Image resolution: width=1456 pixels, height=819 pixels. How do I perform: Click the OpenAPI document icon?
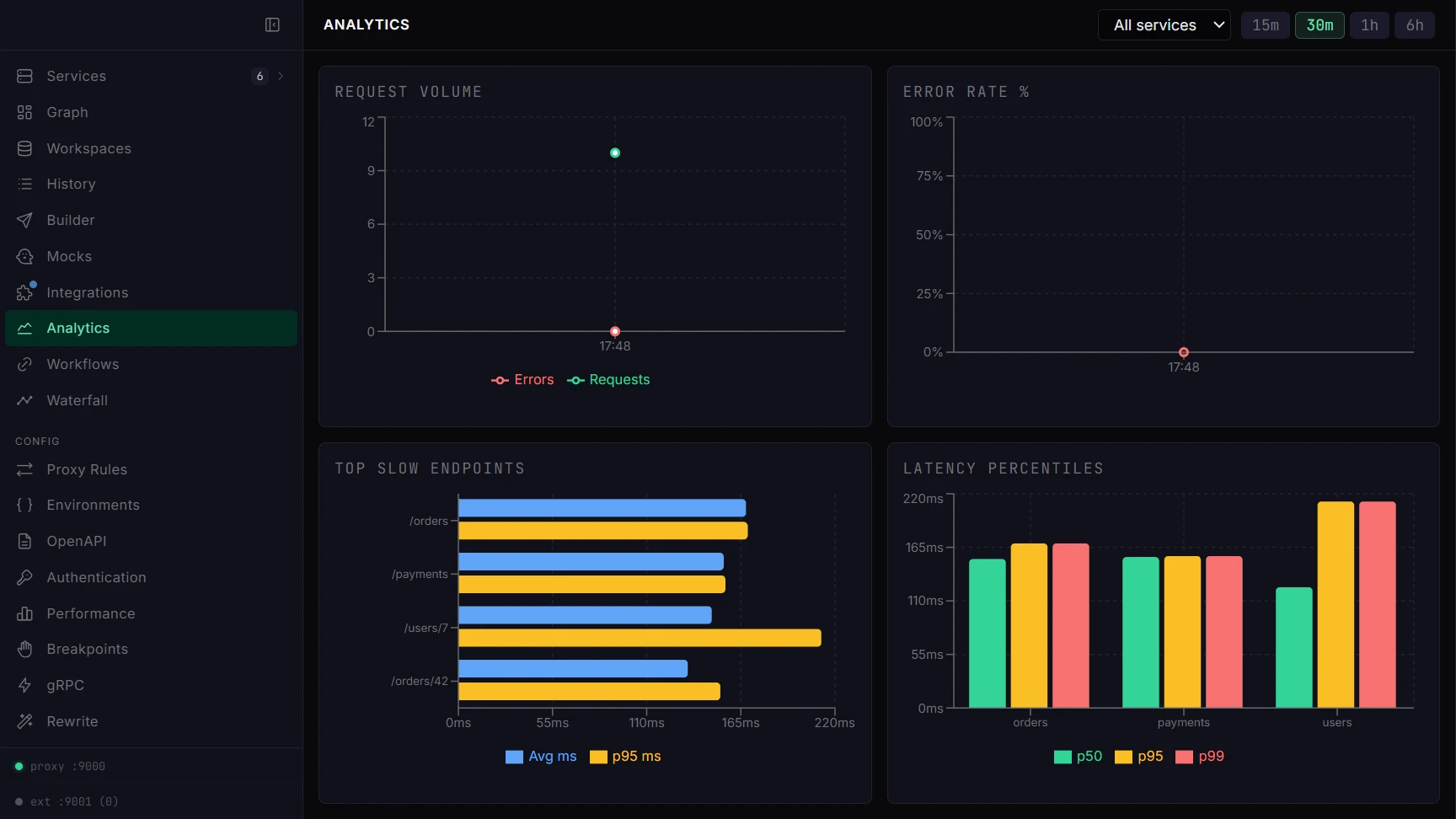[24, 541]
